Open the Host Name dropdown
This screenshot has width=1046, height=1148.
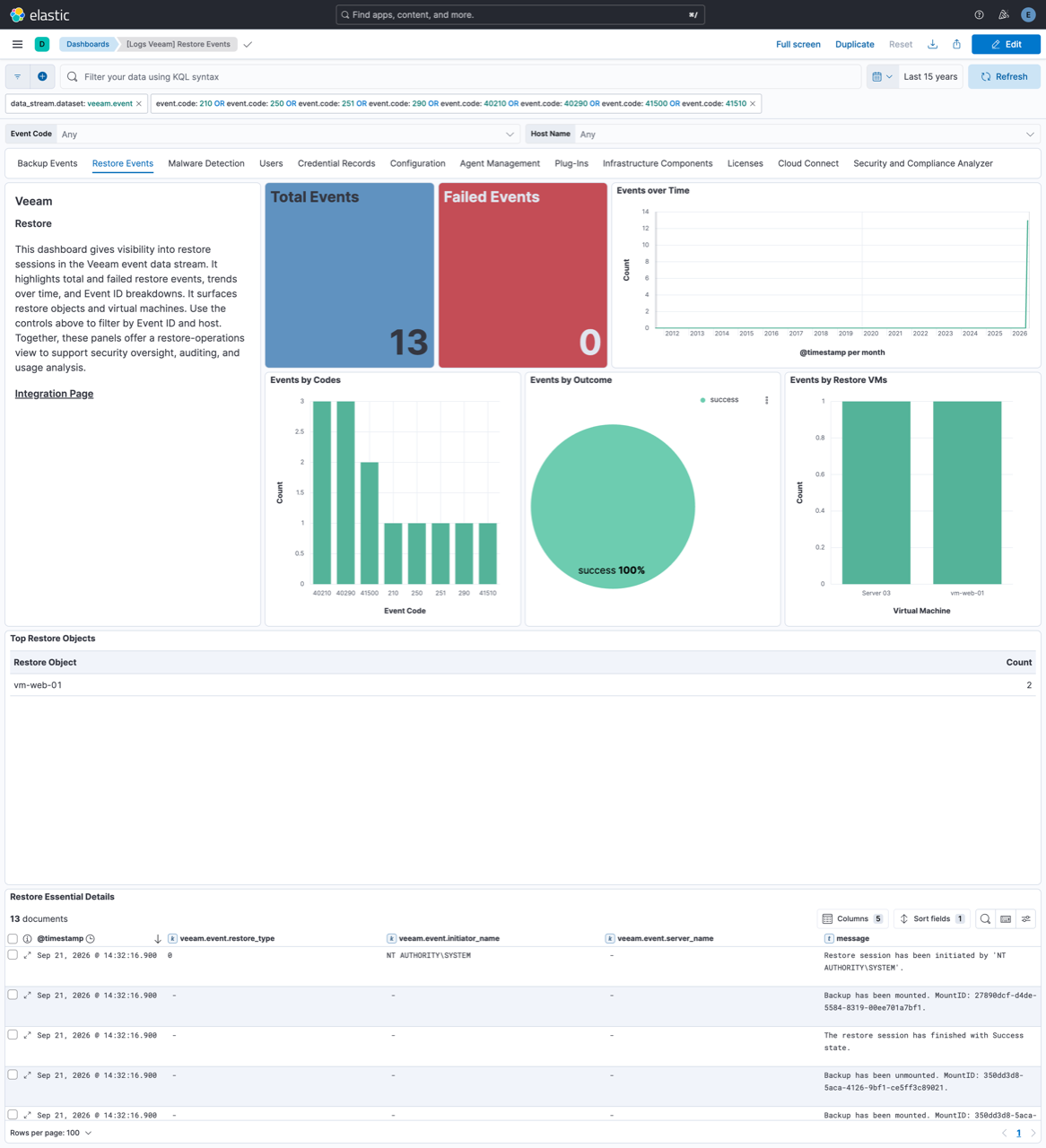pyautogui.click(x=807, y=135)
